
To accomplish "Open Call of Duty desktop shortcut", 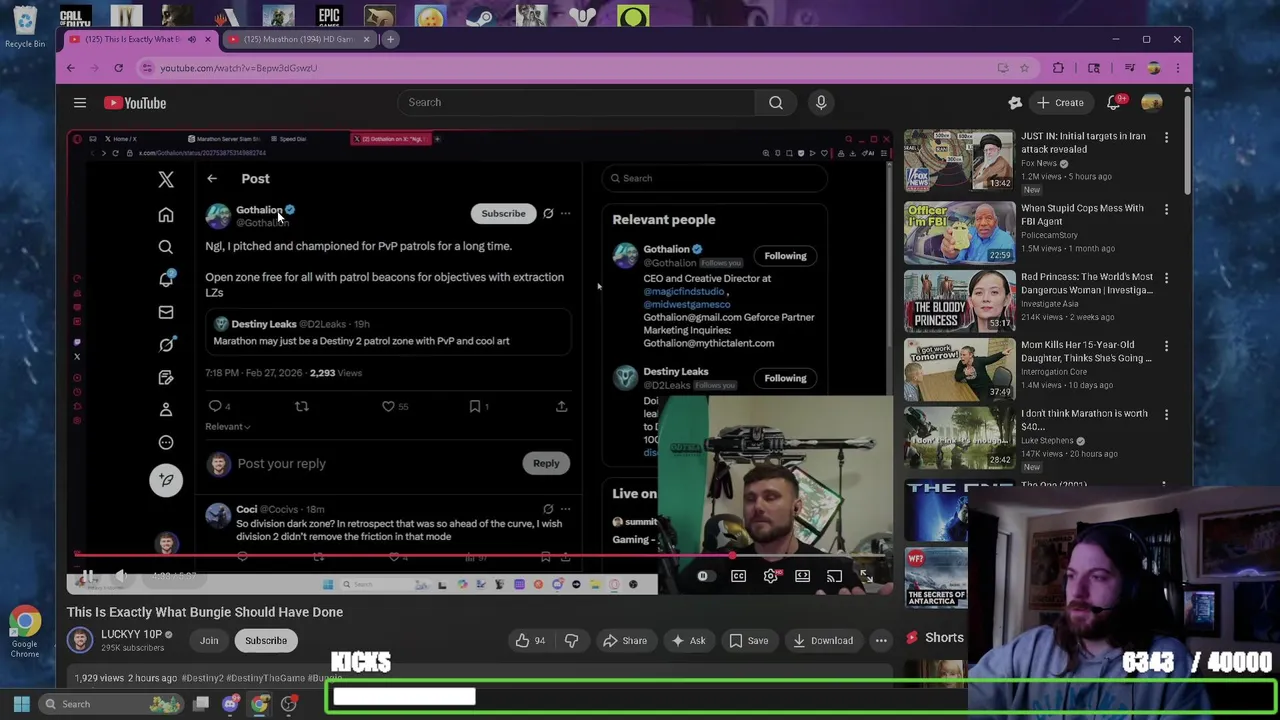I will [74, 15].
